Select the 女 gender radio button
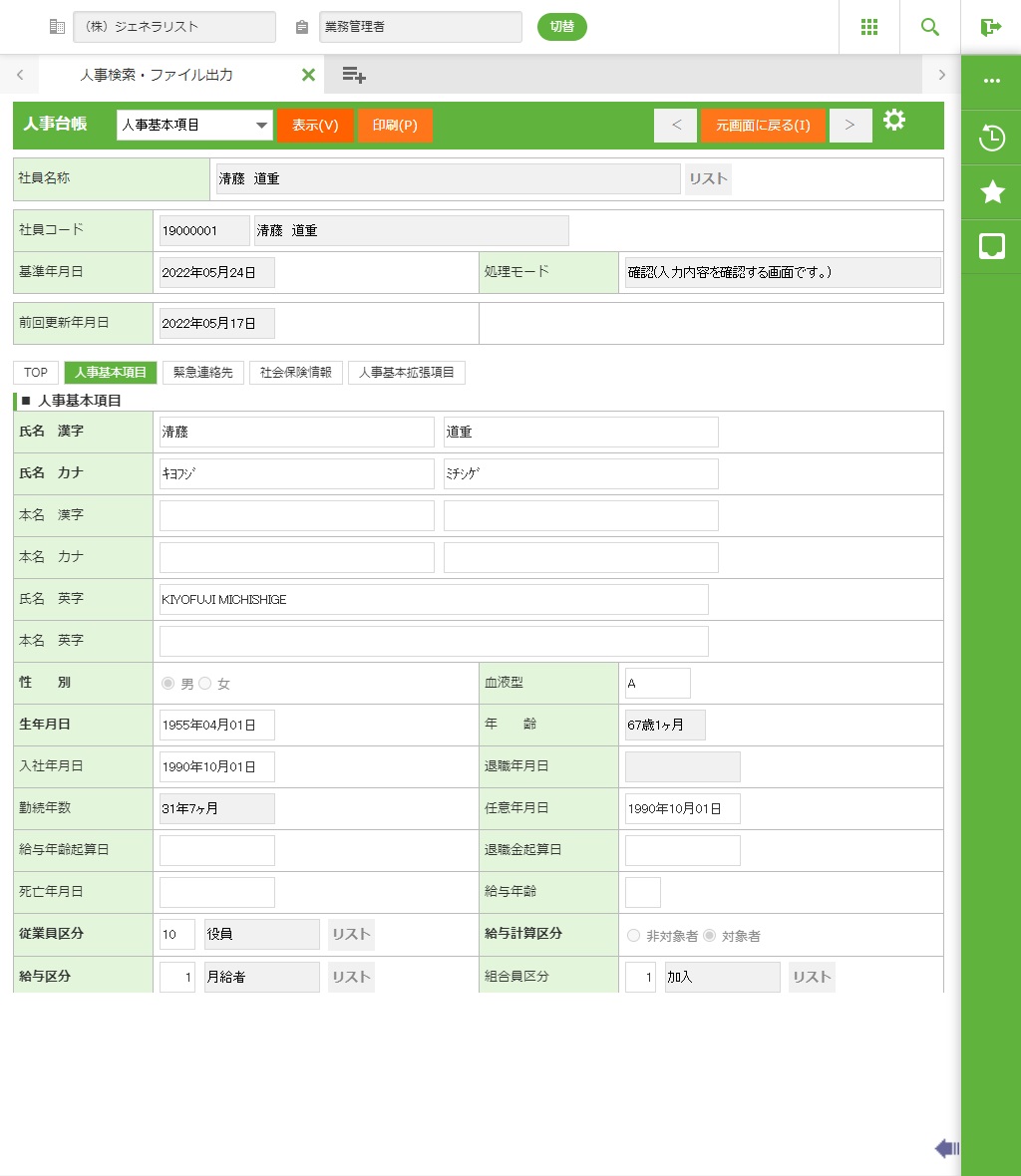Screen dimensions: 1021x1176 [205, 684]
